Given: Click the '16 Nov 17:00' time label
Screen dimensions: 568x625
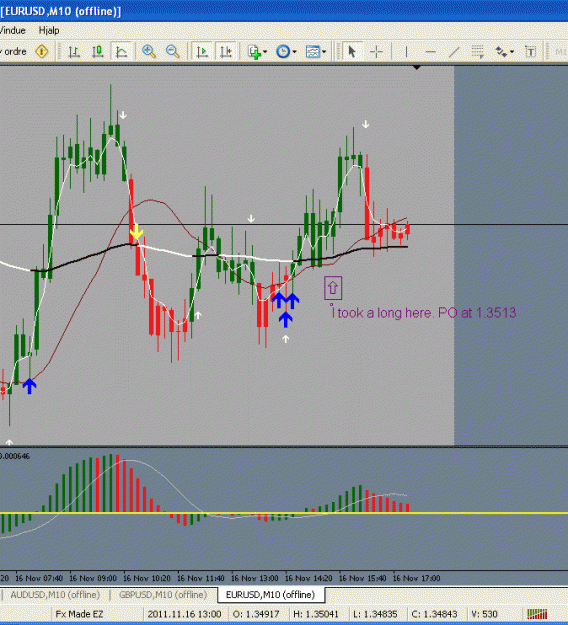Looking at the screenshot, I should coord(417,578).
